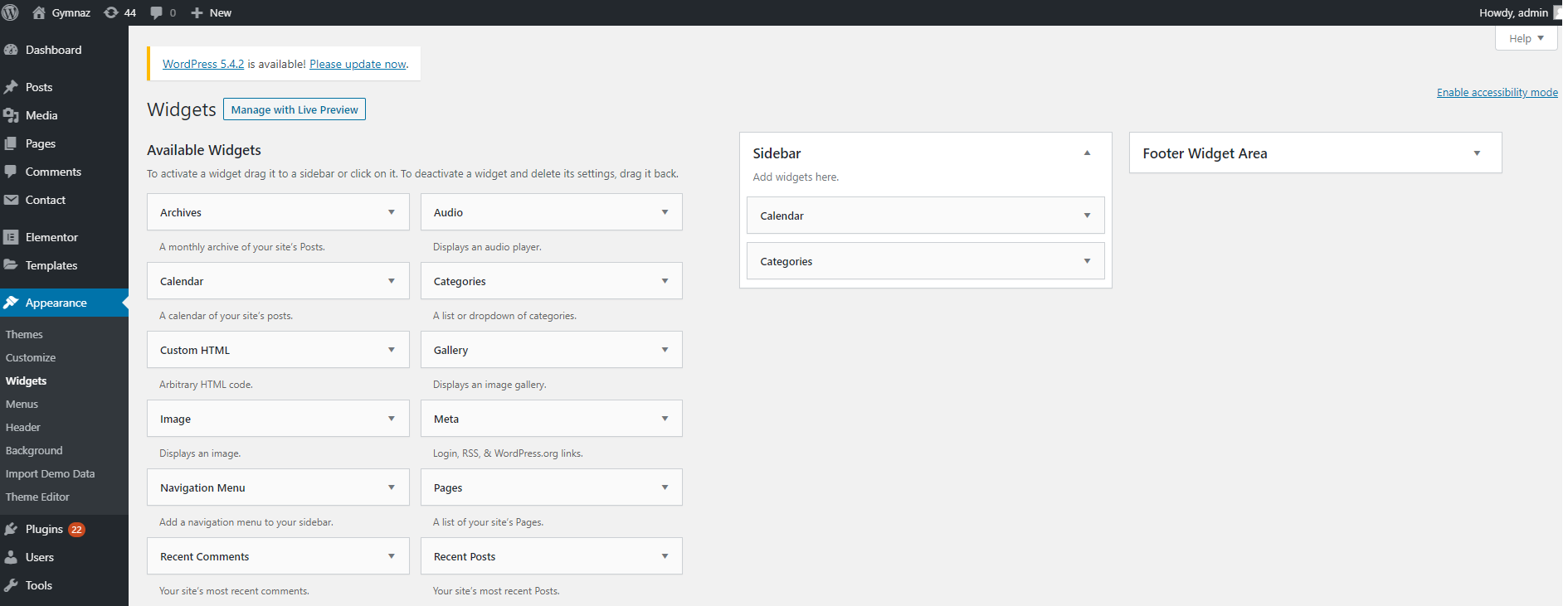Image resolution: width=1568 pixels, height=606 pixels.
Task: Expand the Recent Comments widget arrow
Action: pos(392,556)
